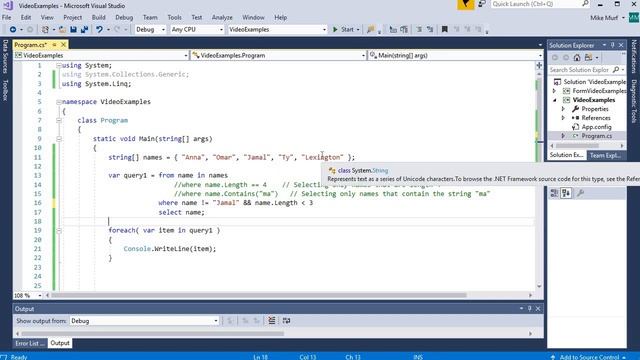Click the Undo arrow icon
The width and height of the screenshot is (640, 360).
(x=99, y=29)
